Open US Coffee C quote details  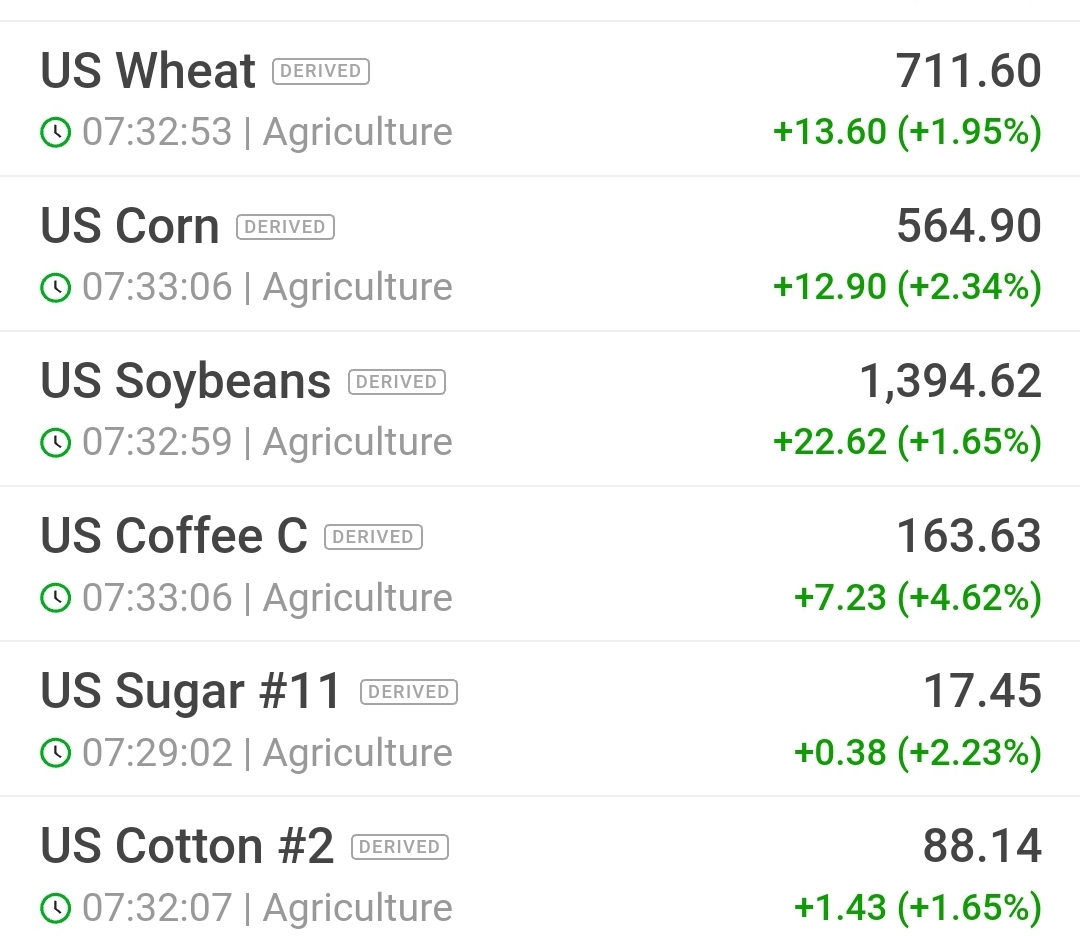point(174,536)
